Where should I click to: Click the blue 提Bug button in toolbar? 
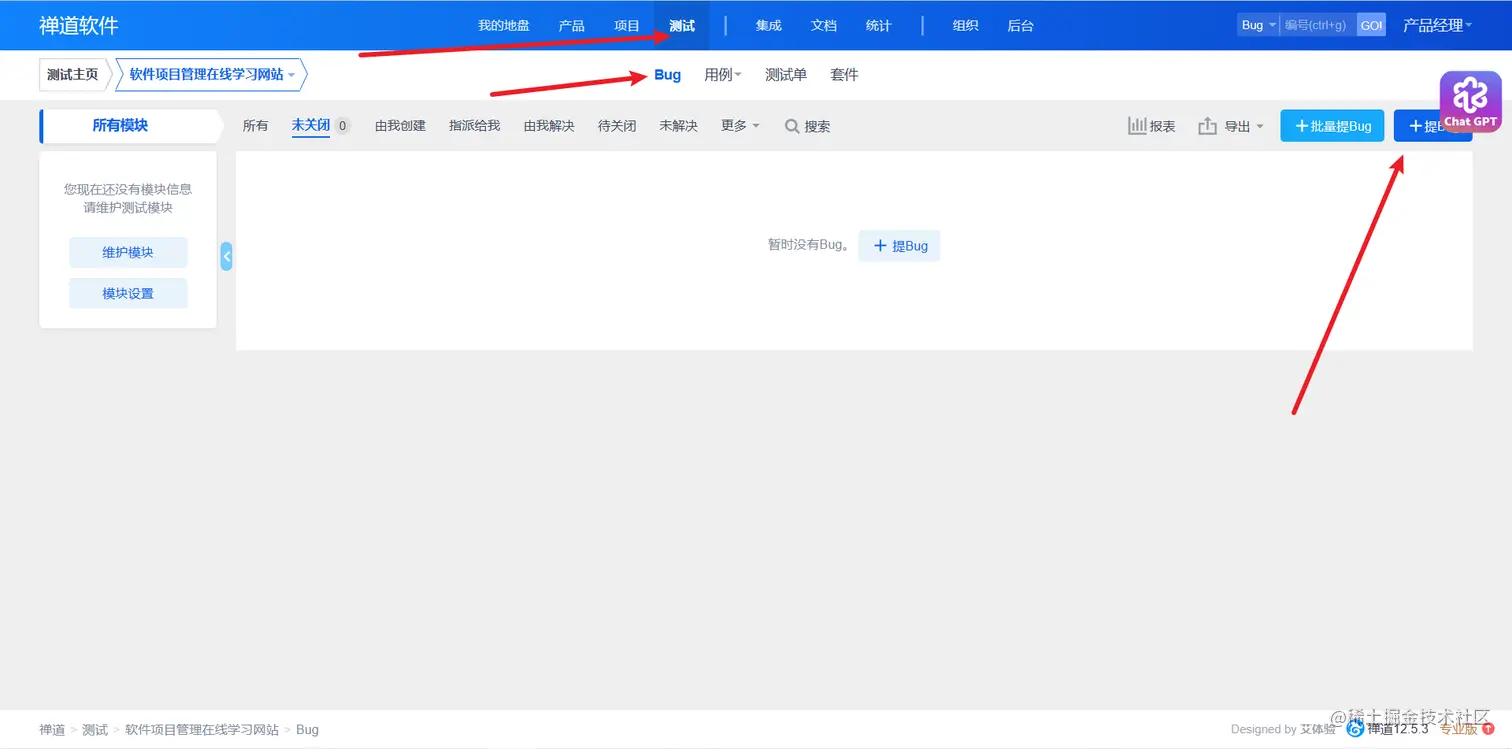1432,126
